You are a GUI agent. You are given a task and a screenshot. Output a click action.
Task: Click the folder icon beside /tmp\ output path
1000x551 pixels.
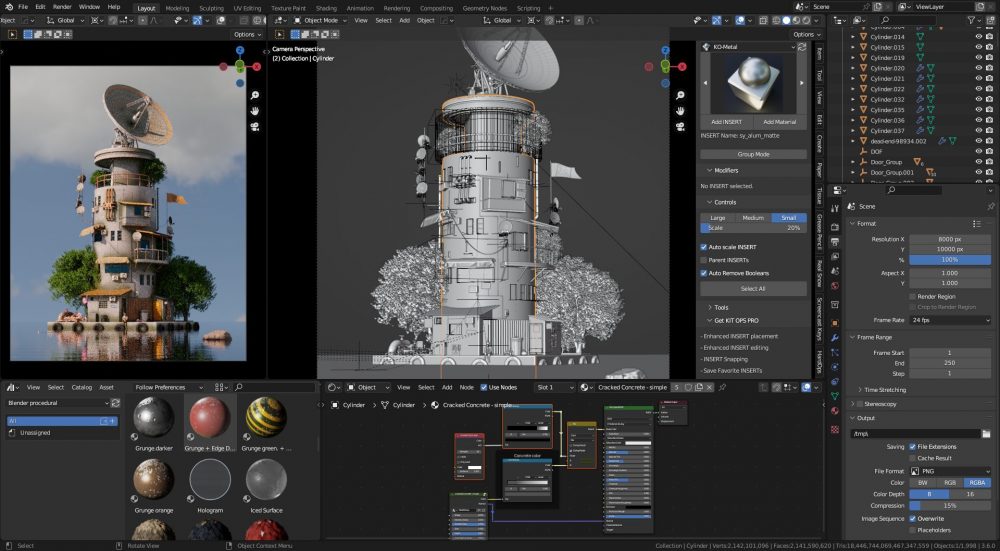coord(986,433)
